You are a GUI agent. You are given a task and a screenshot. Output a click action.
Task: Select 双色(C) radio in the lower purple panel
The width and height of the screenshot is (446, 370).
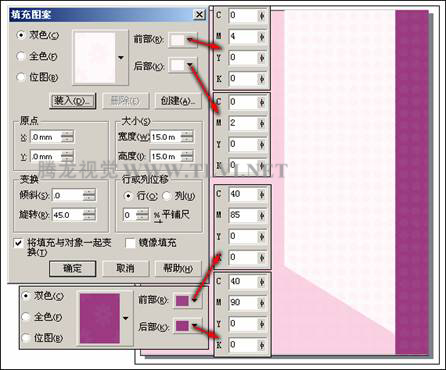click(x=26, y=296)
